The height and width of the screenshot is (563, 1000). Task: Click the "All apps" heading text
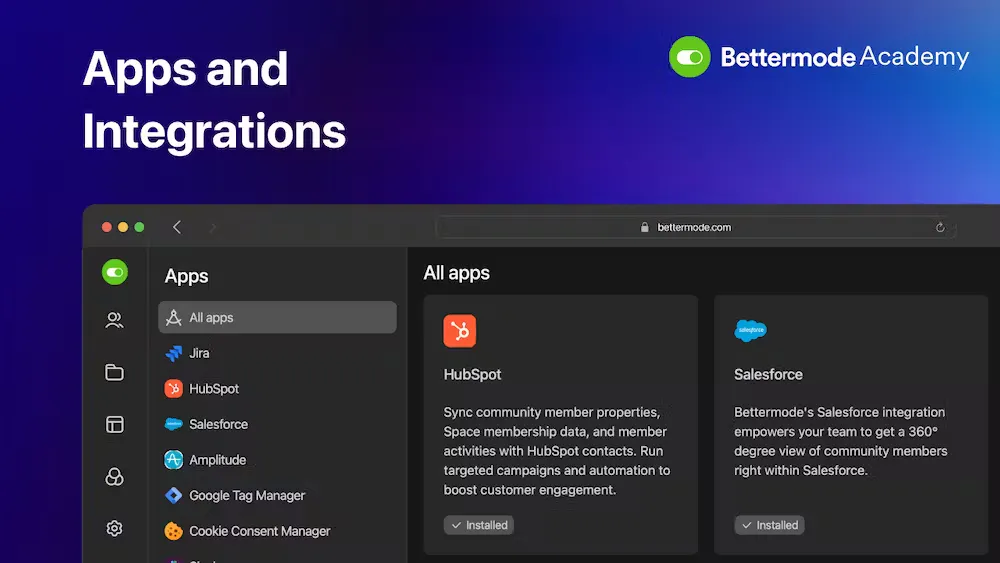[457, 274]
